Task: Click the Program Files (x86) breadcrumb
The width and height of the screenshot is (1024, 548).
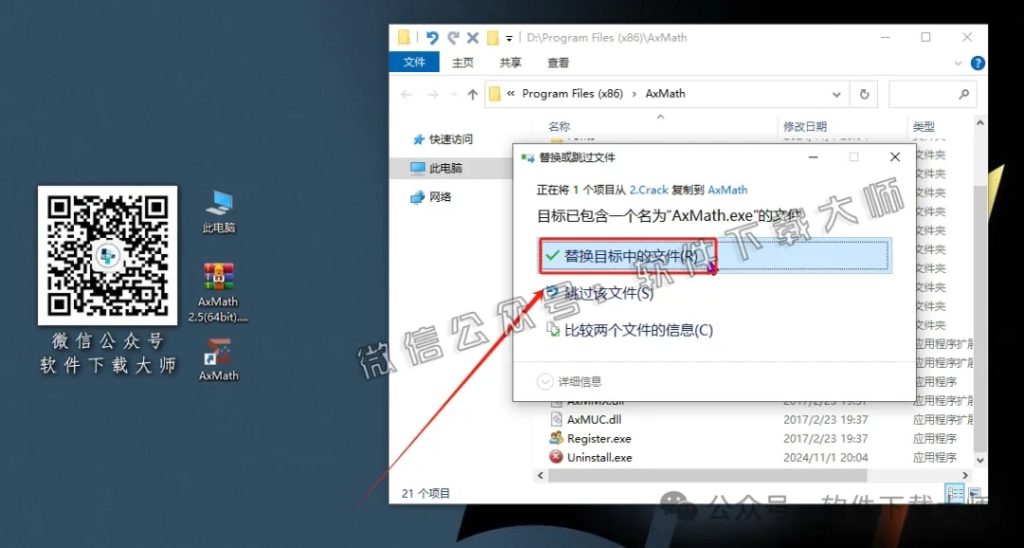Action: [x=572, y=93]
